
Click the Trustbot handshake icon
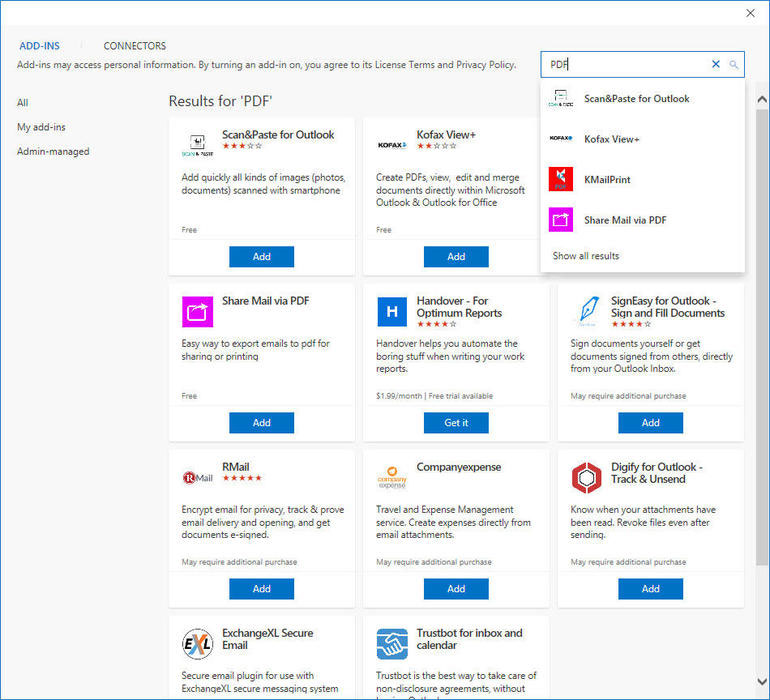click(x=392, y=644)
